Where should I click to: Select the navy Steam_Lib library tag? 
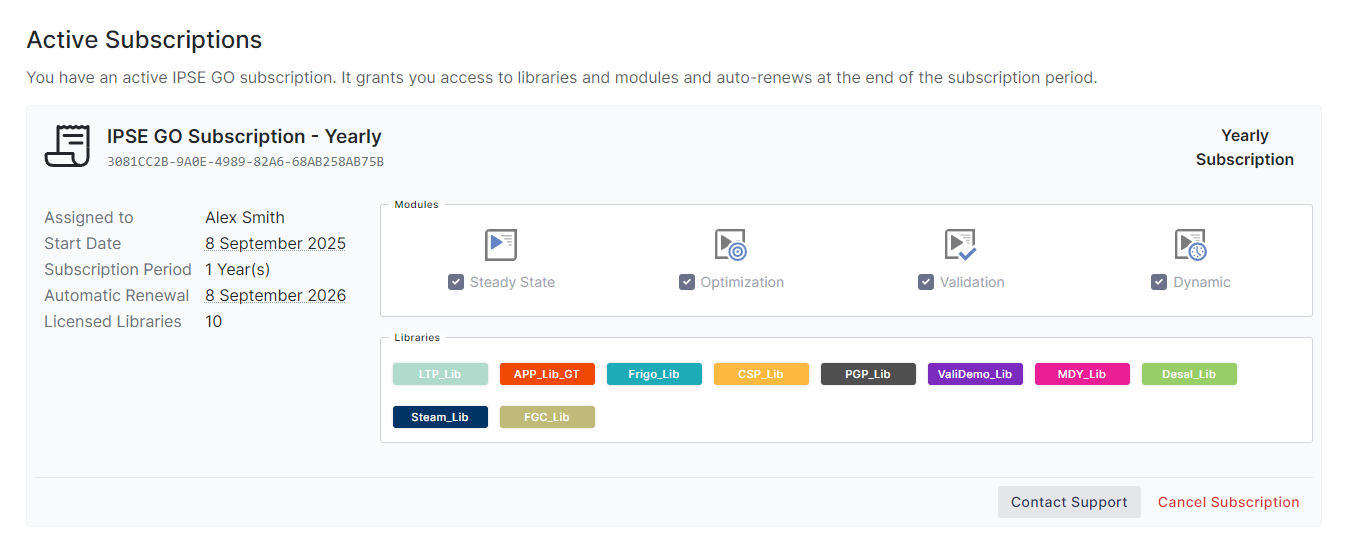pos(440,417)
